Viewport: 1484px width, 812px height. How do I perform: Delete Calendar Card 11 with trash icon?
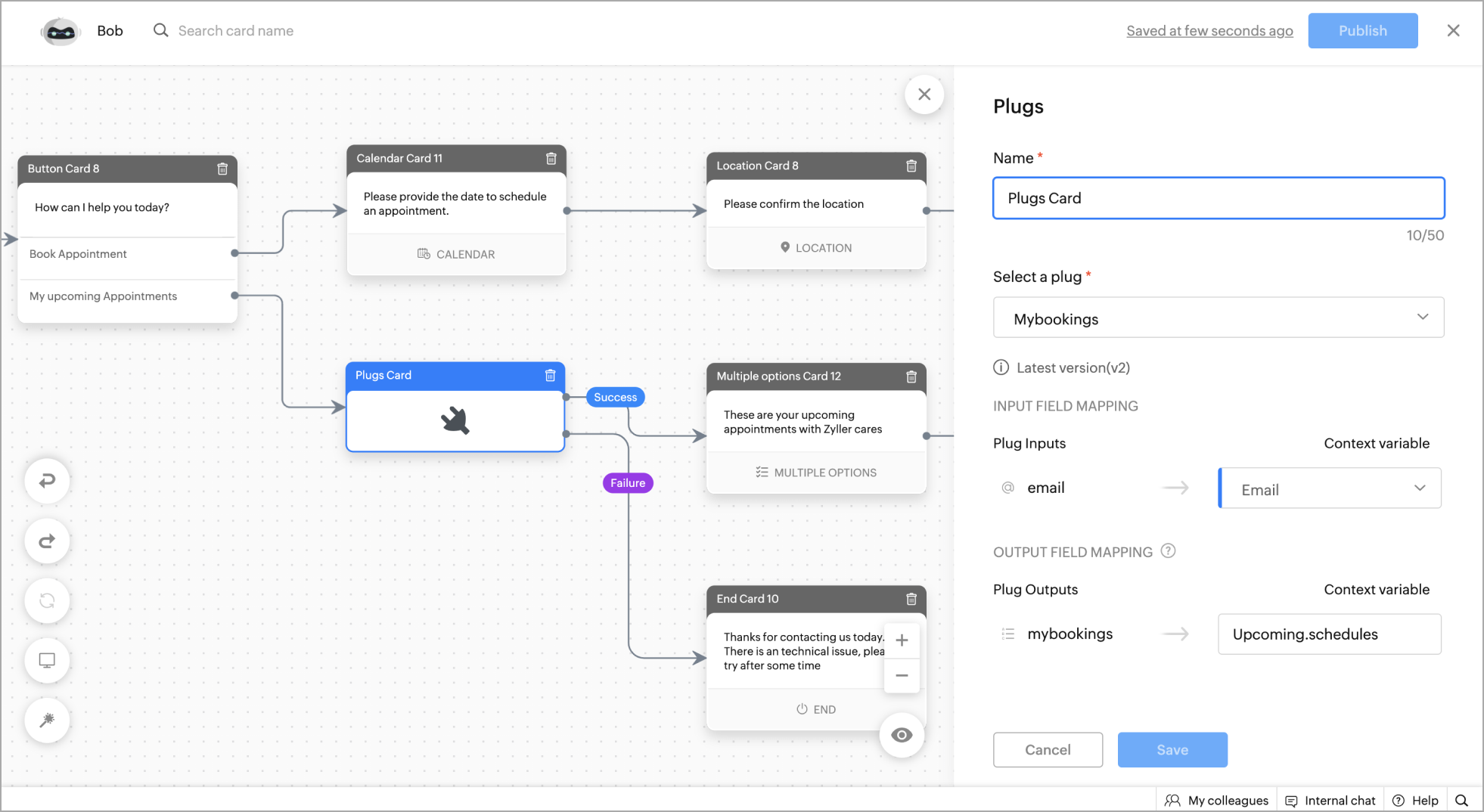pyautogui.click(x=551, y=158)
